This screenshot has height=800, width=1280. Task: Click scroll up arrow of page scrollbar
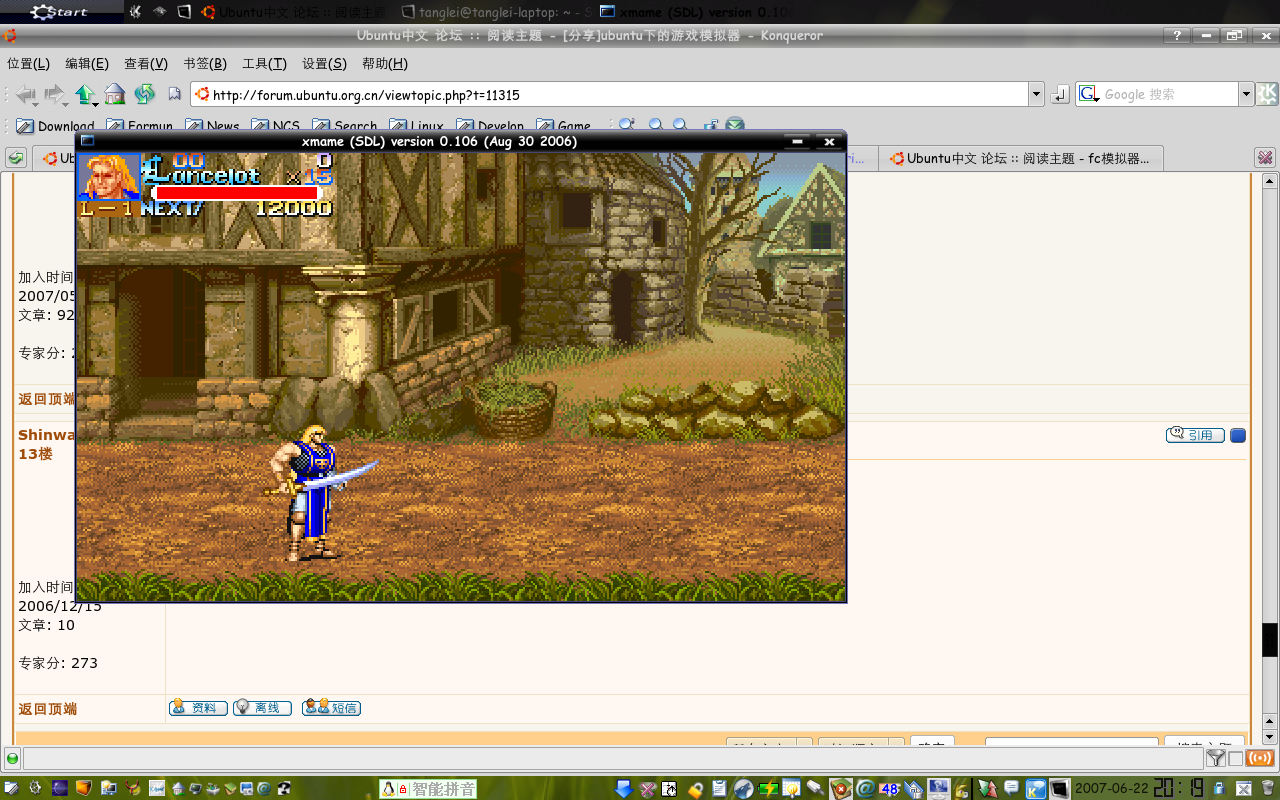(x=1270, y=181)
